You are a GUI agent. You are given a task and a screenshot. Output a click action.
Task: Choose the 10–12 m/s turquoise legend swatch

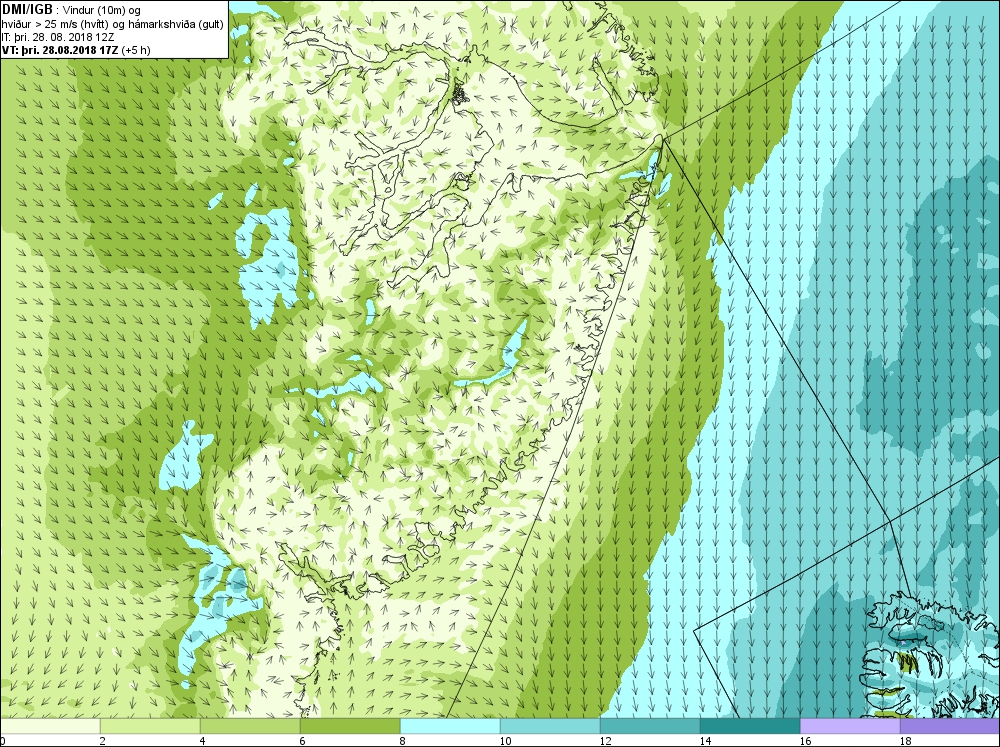(550, 726)
